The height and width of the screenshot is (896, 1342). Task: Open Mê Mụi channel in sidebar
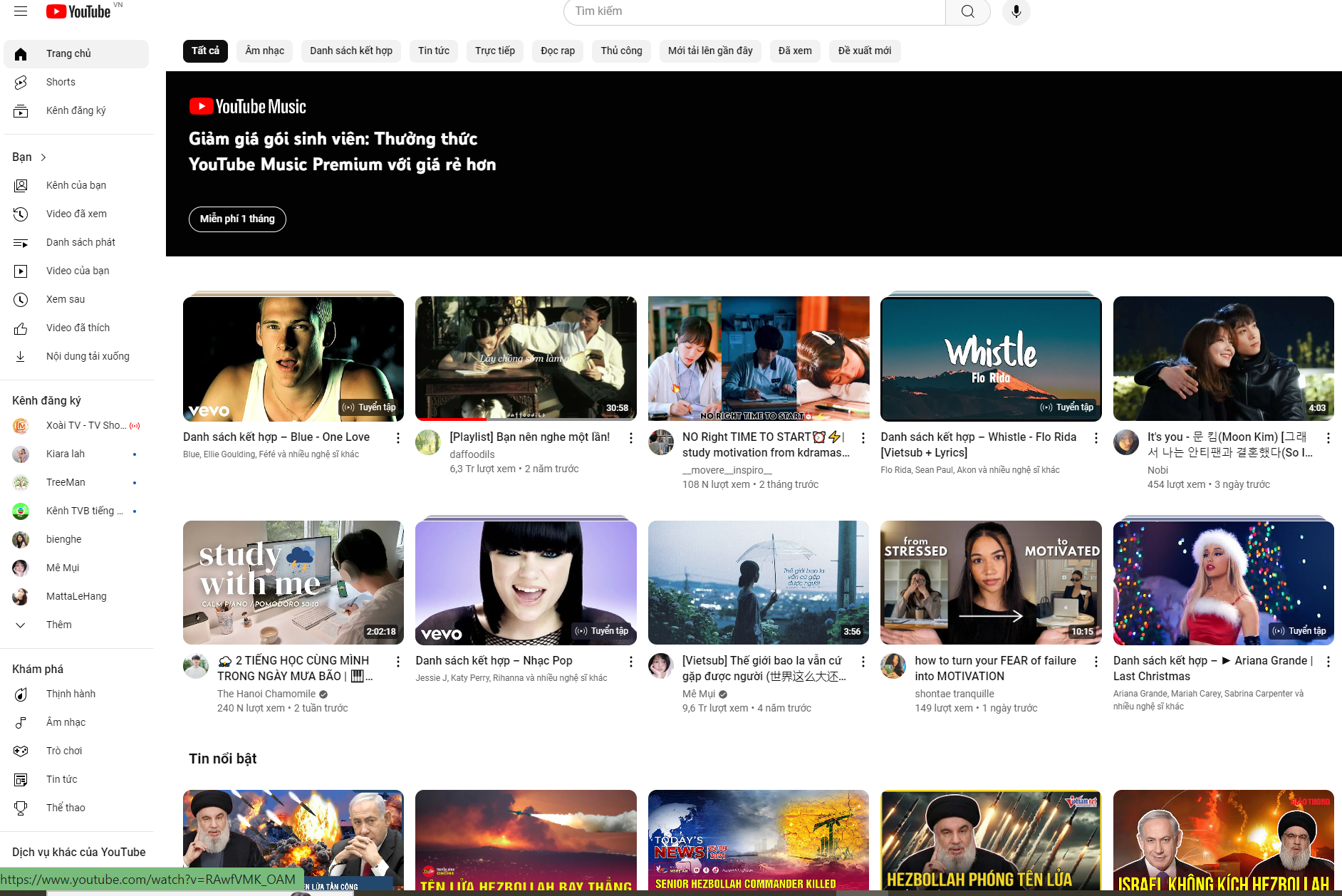[x=76, y=568]
